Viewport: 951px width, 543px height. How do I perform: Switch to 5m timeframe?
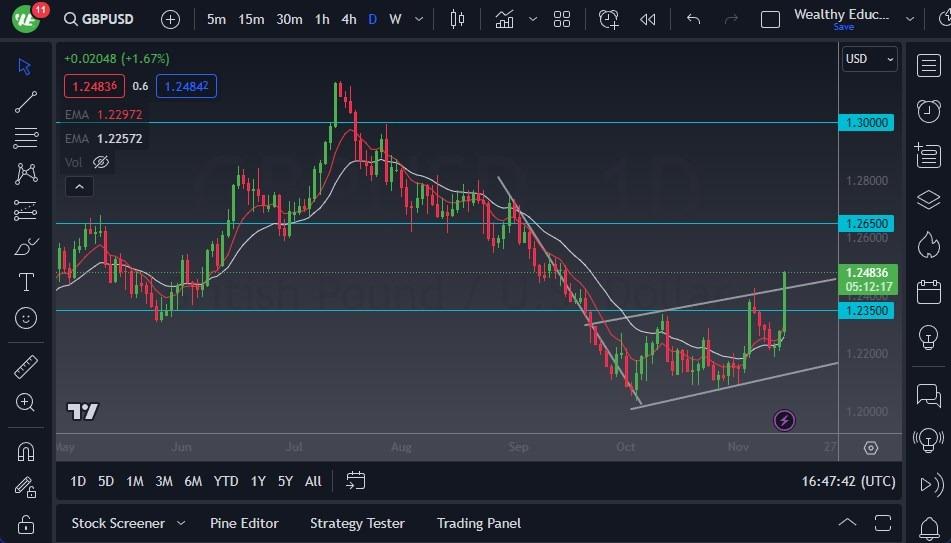tap(216, 19)
